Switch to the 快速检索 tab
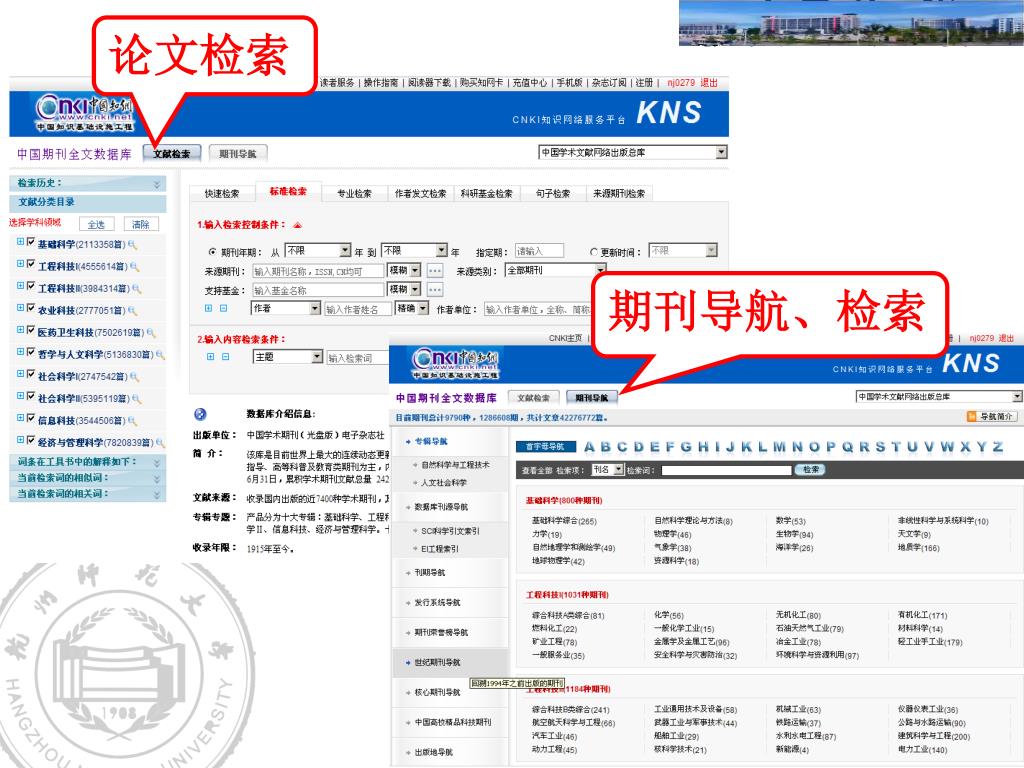Image resolution: width=1024 pixels, height=768 pixels. (221, 194)
